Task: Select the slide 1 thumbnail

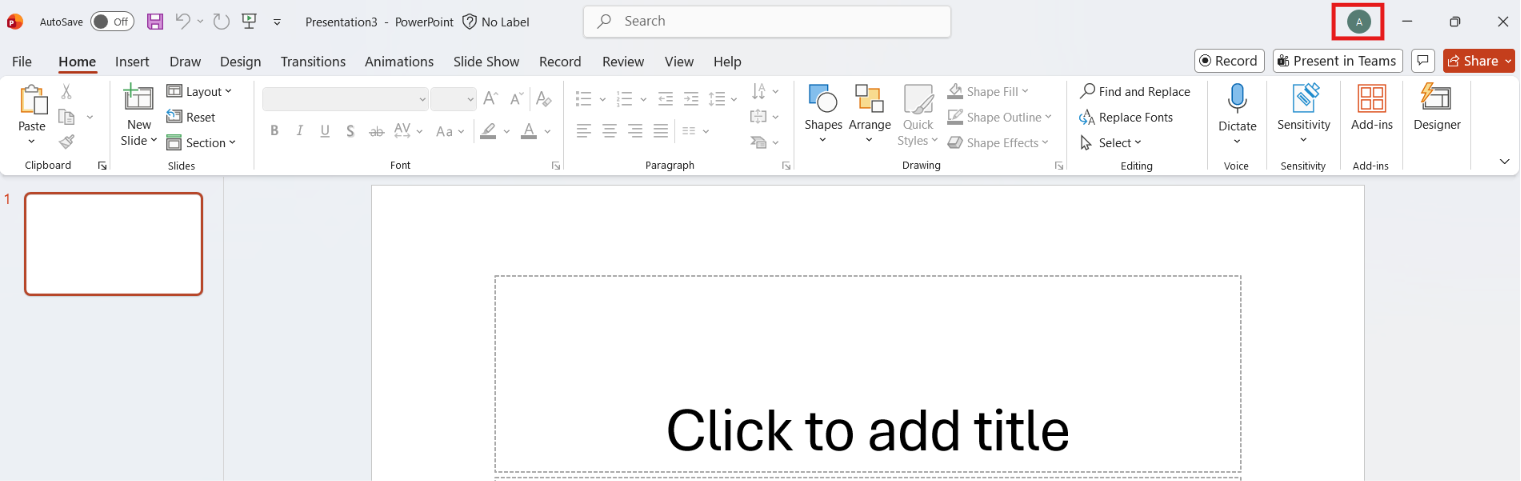Action: tap(114, 244)
